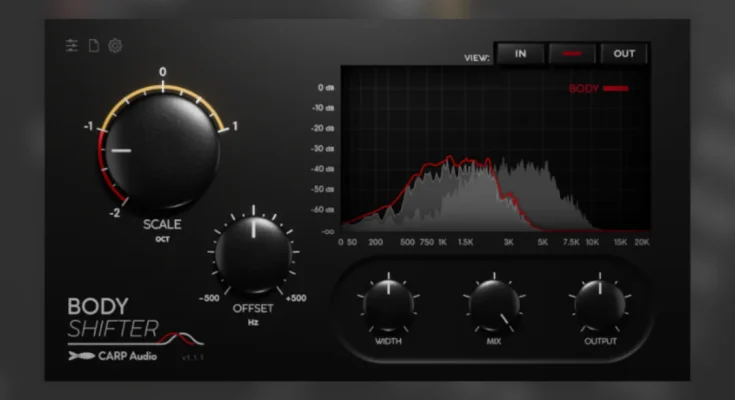Open the sliders preset settings icon
Screen dimensions: 735x400
[71, 46]
